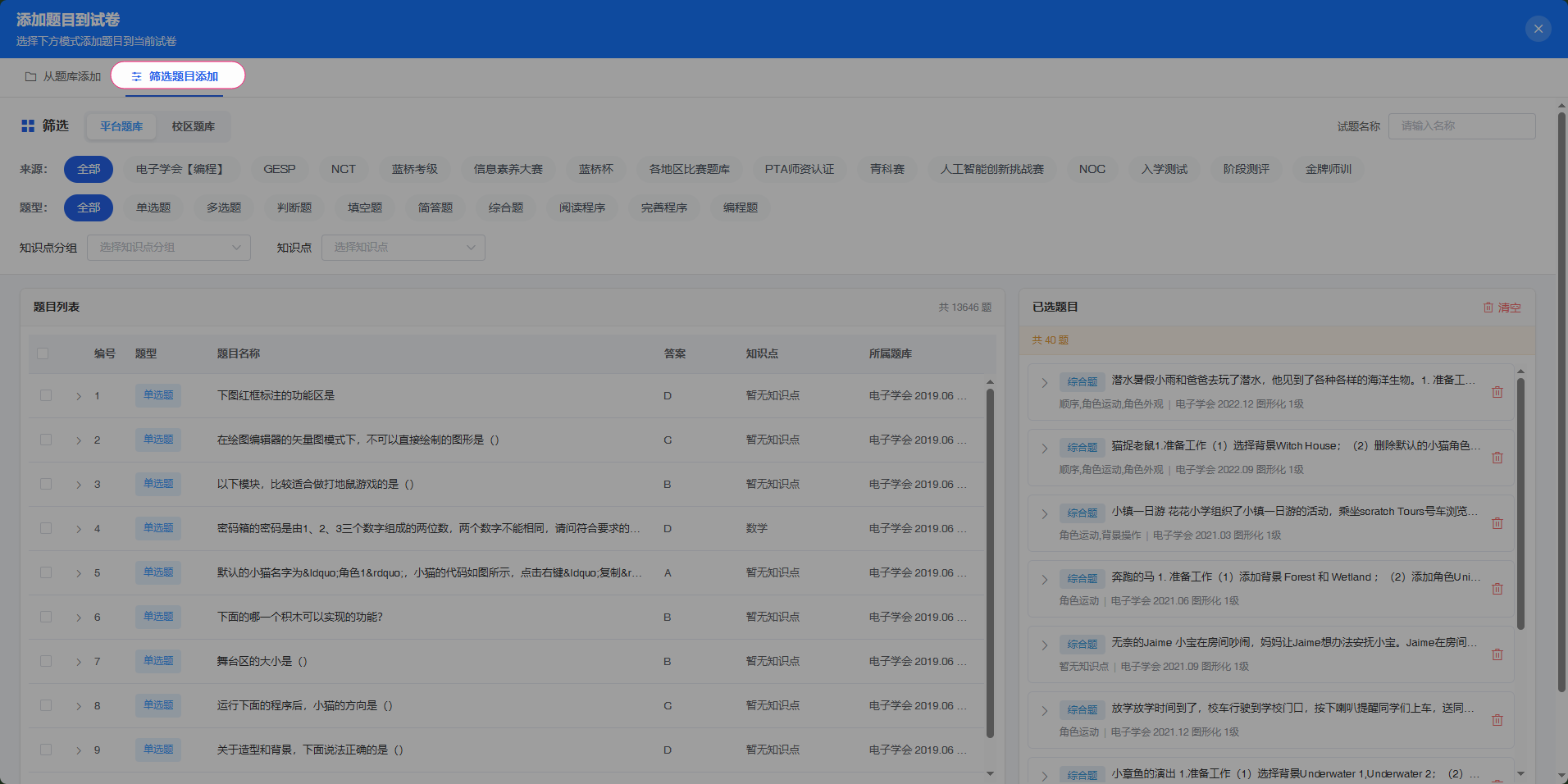Check the select-all checkbox in table header
1568x784 pixels.
tap(43, 353)
